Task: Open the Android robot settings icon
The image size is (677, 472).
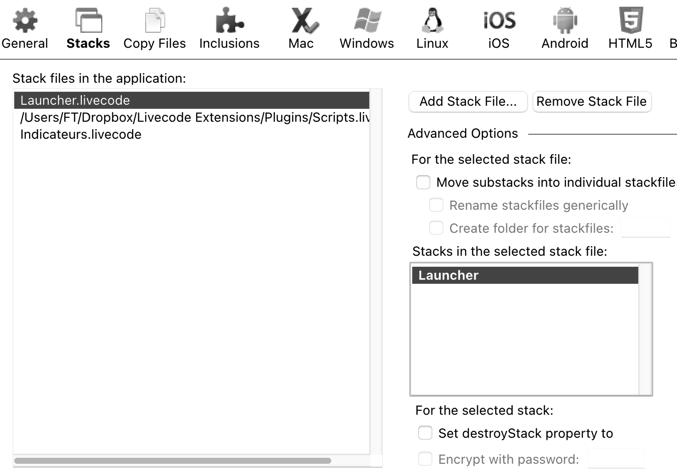Action: (x=565, y=21)
